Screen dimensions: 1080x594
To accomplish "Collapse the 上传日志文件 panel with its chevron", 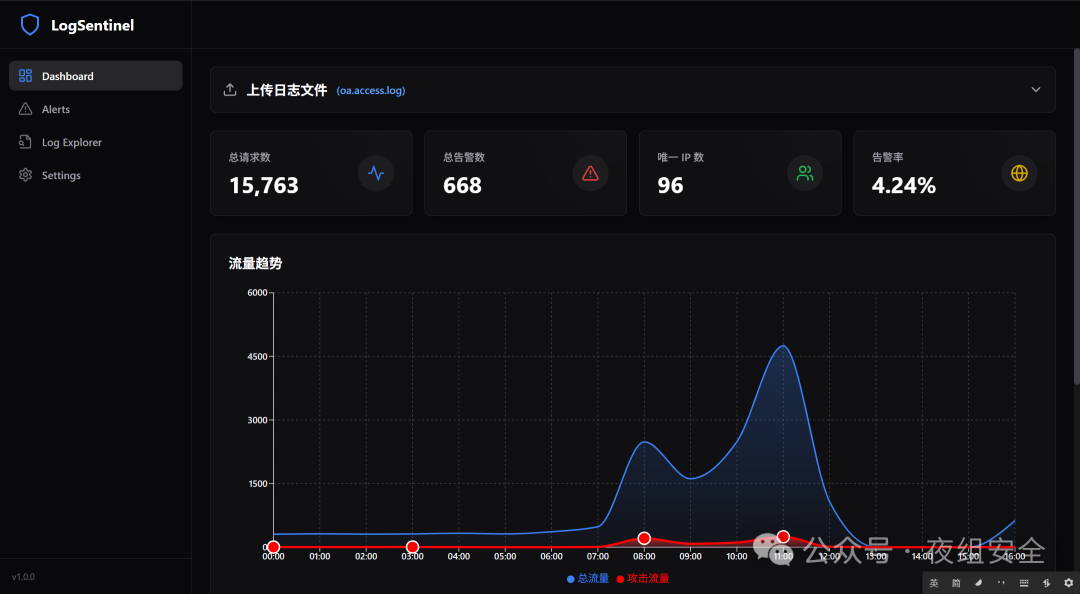I will 1036,89.
